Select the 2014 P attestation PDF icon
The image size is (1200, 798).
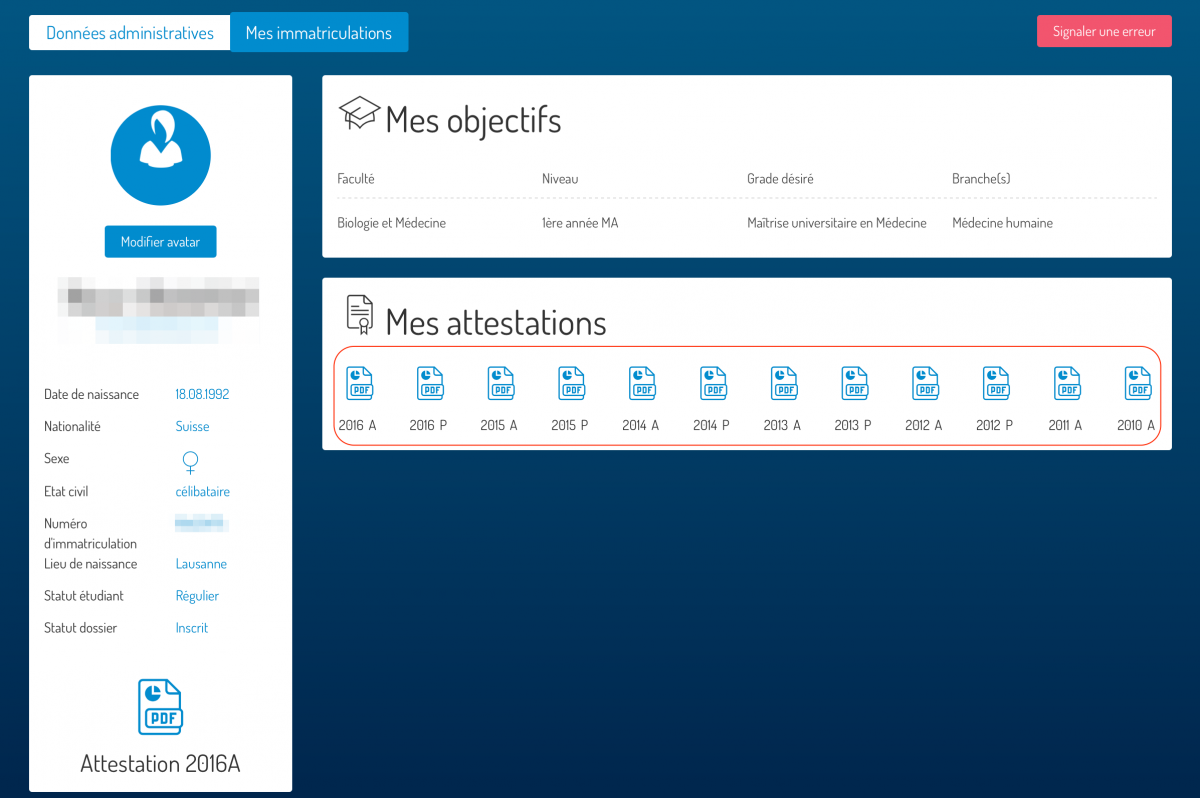pyautogui.click(x=713, y=383)
